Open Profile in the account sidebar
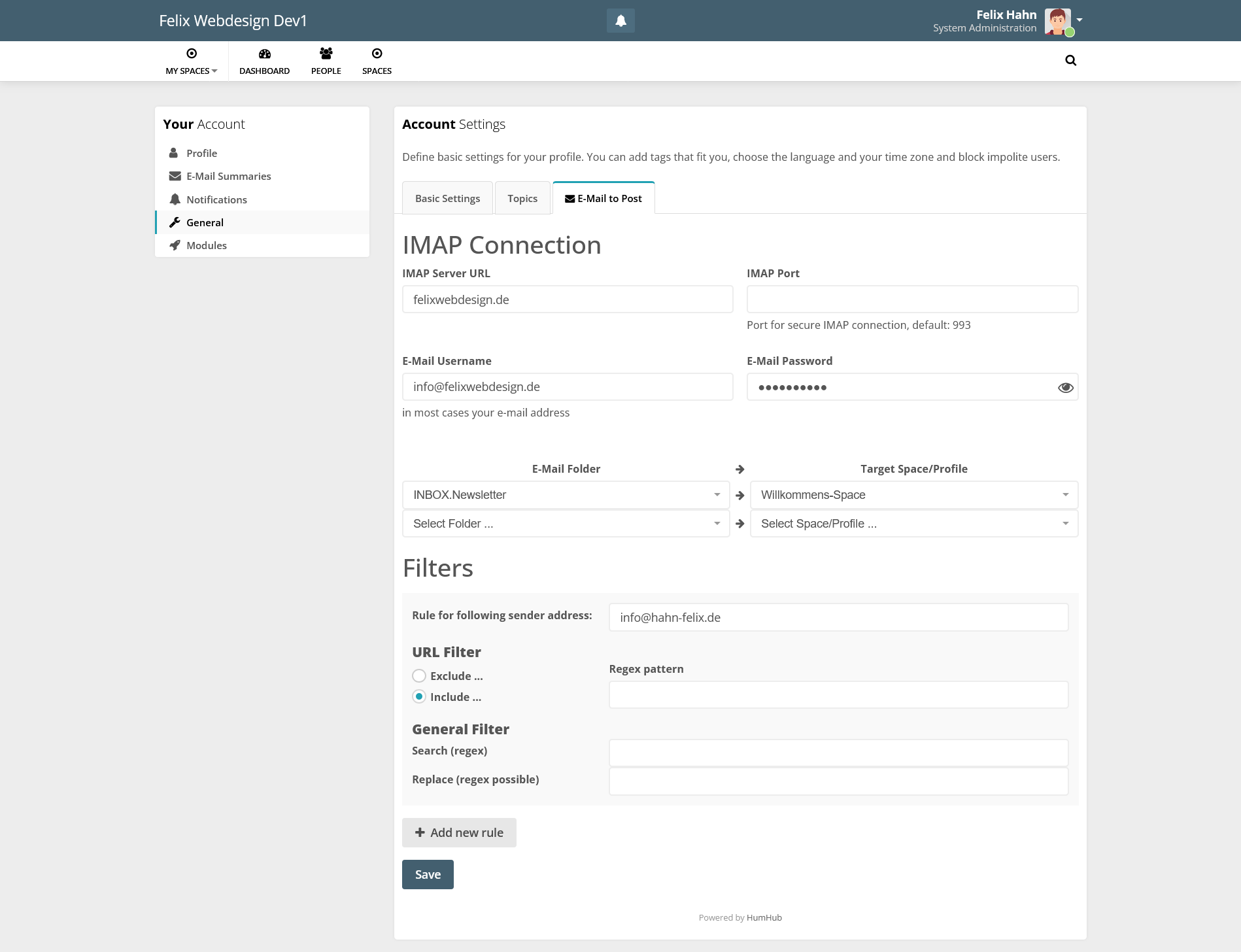 tap(201, 153)
